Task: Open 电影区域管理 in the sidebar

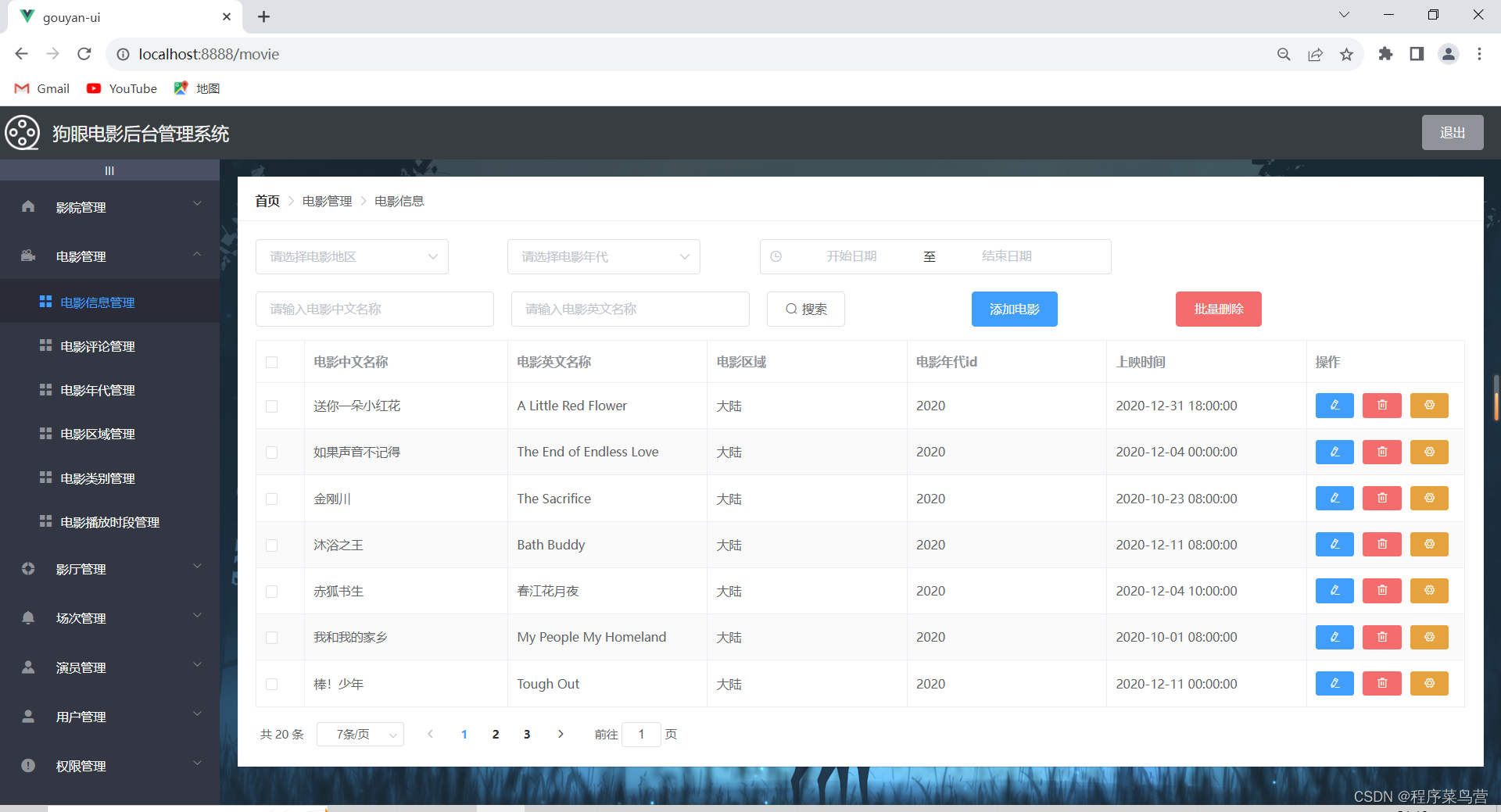Action: pyautogui.click(x=109, y=434)
